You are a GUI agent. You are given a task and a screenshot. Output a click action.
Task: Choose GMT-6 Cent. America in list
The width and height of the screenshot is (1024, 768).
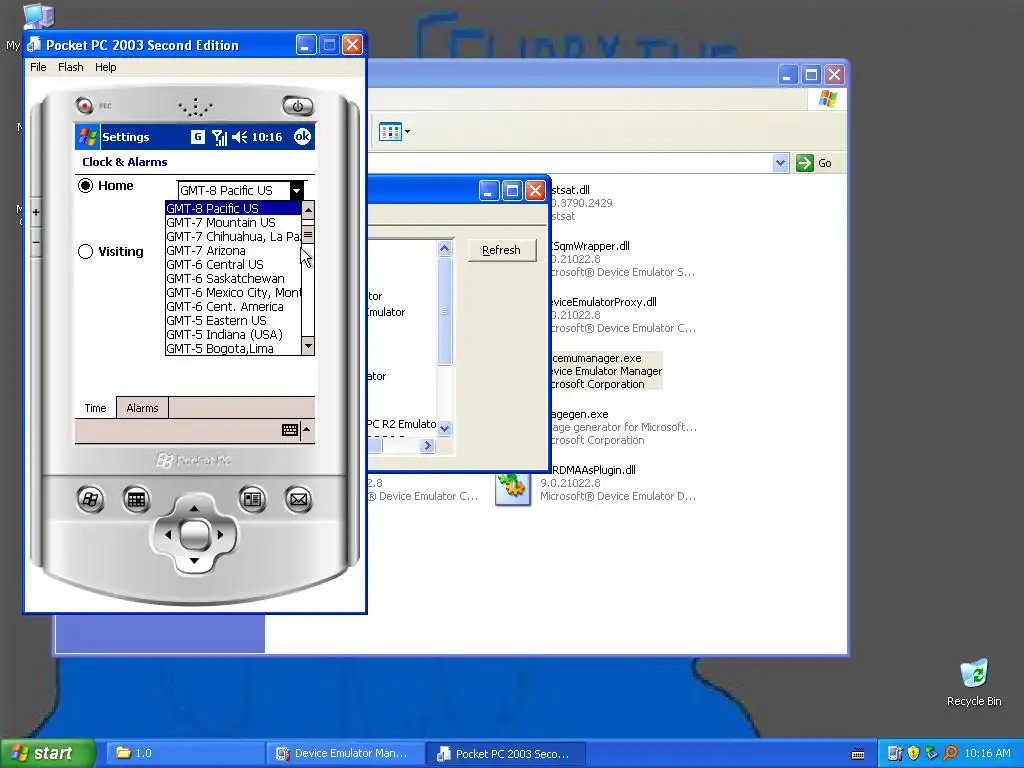pyautogui.click(x=232, y=307)
